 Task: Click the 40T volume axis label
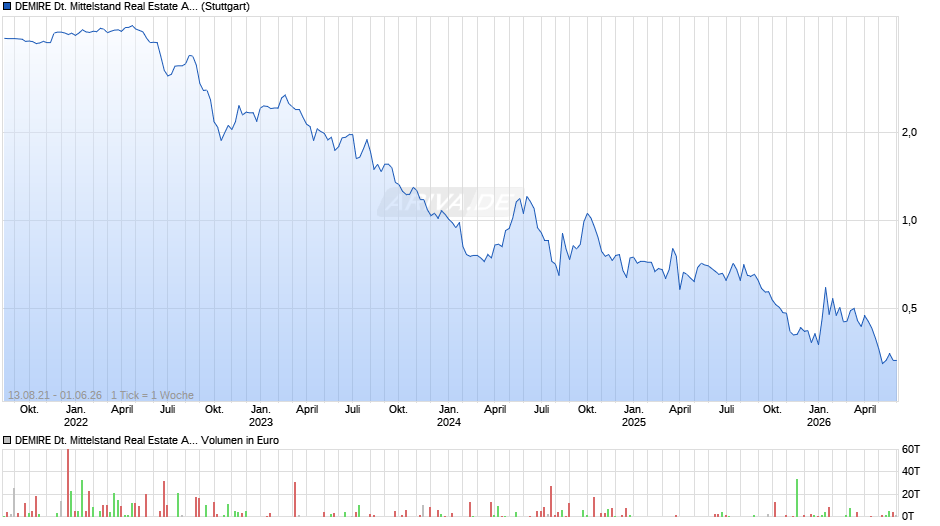click(x=911, y=471)
